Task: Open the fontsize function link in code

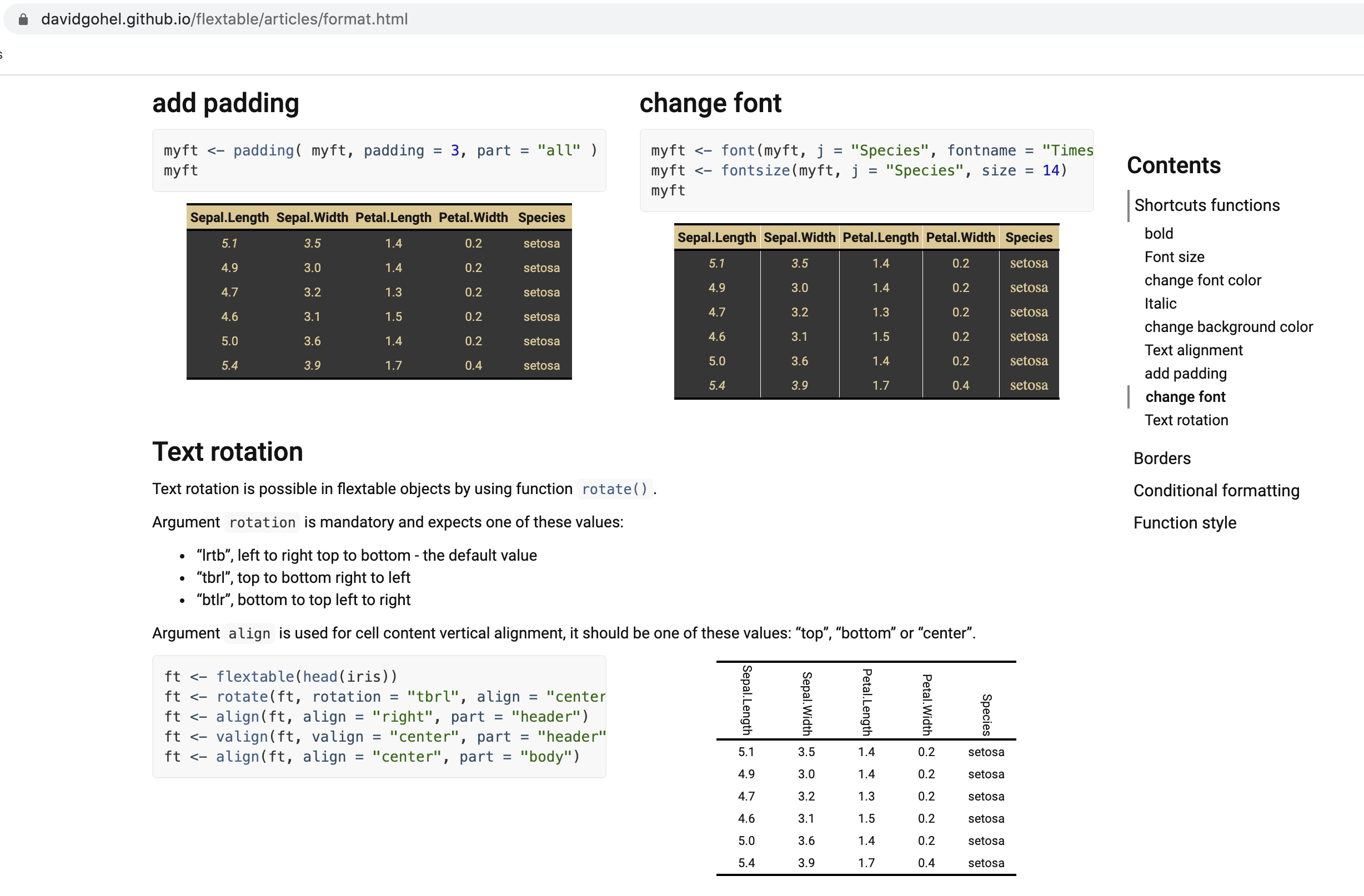Action: [x=756, y=170]
